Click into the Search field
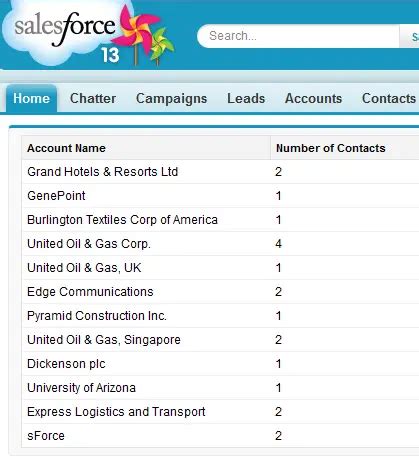Image resolution: width=419 pixels, height=461 pixels. (x=298, y=36)
